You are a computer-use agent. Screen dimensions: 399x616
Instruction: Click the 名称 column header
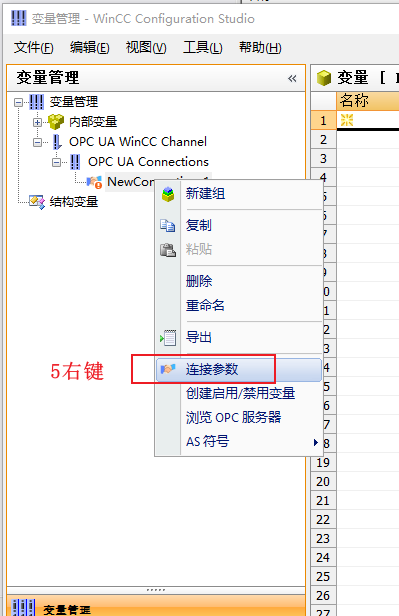pyautogui.click(x=368, y=101)
